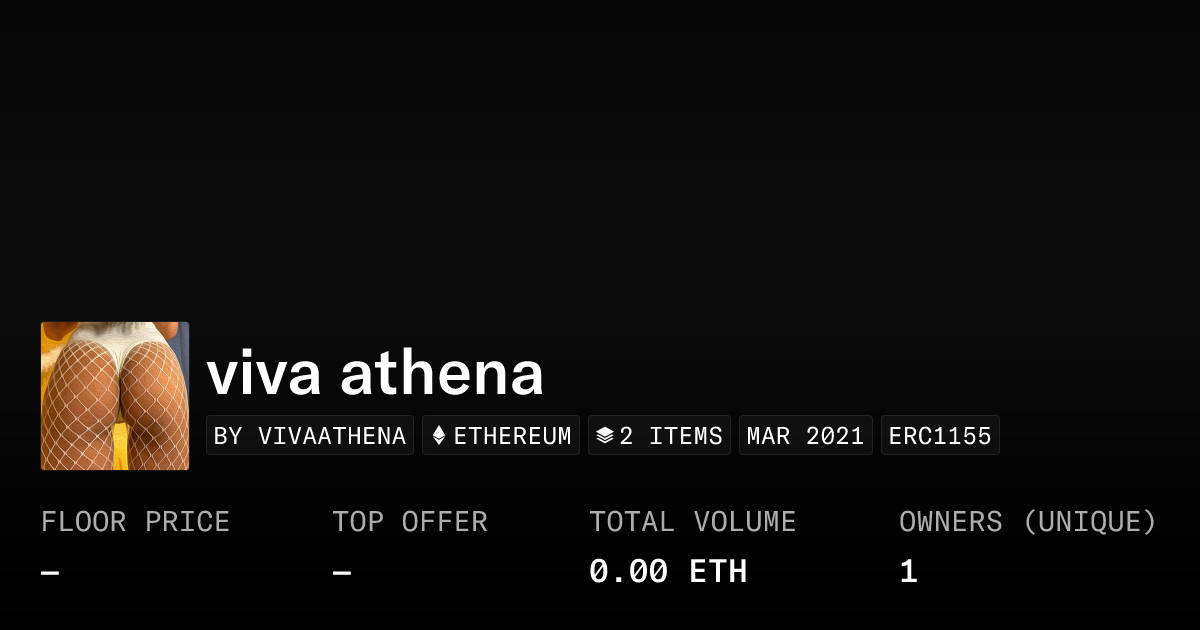Click the word "athena" in the title

441,373
